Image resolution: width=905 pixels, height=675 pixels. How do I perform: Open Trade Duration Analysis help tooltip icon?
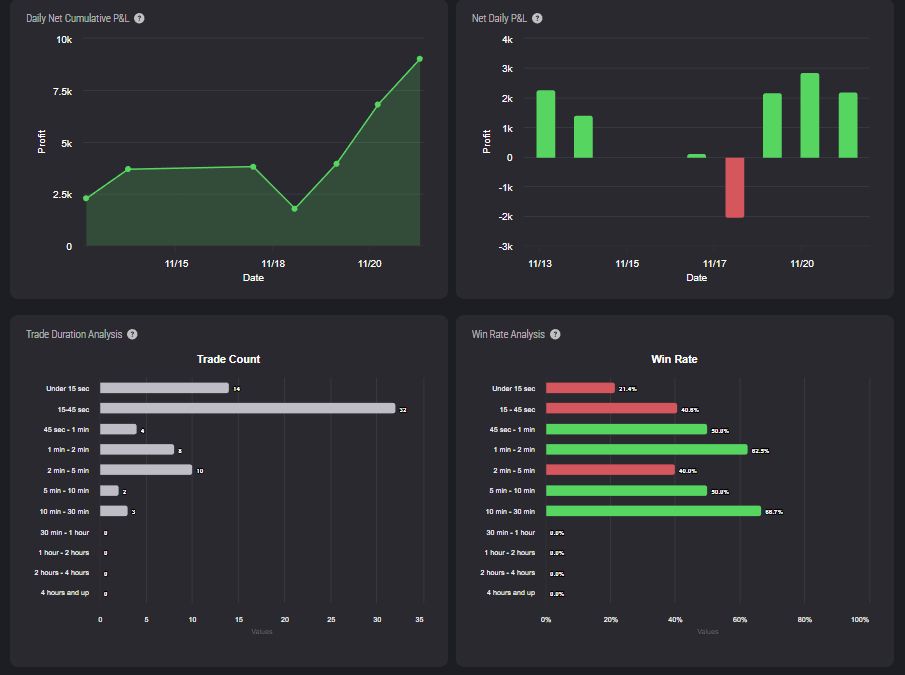click(x=132, y=335)
